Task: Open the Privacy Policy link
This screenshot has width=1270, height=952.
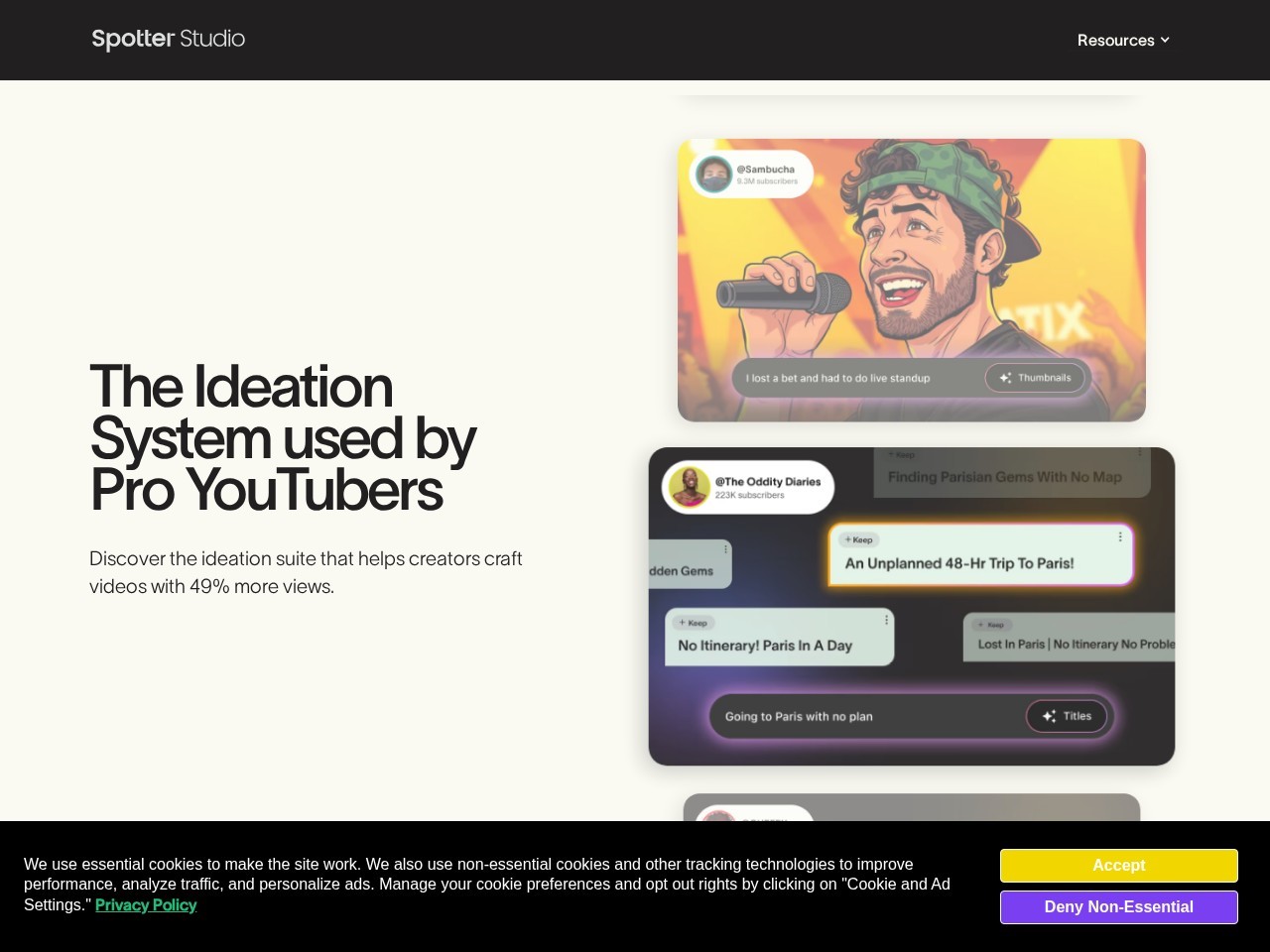Action: click(146, 904)
